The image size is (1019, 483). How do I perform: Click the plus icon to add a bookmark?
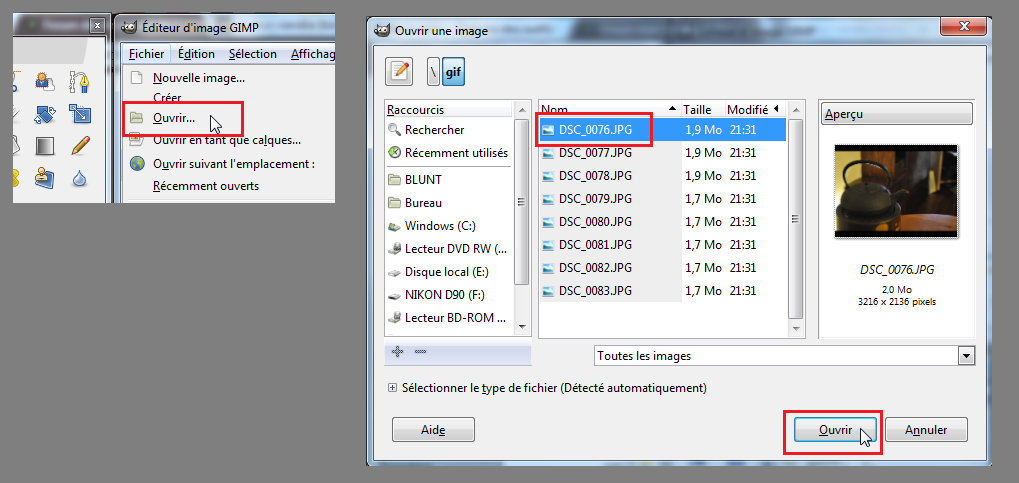click(397, 351)
